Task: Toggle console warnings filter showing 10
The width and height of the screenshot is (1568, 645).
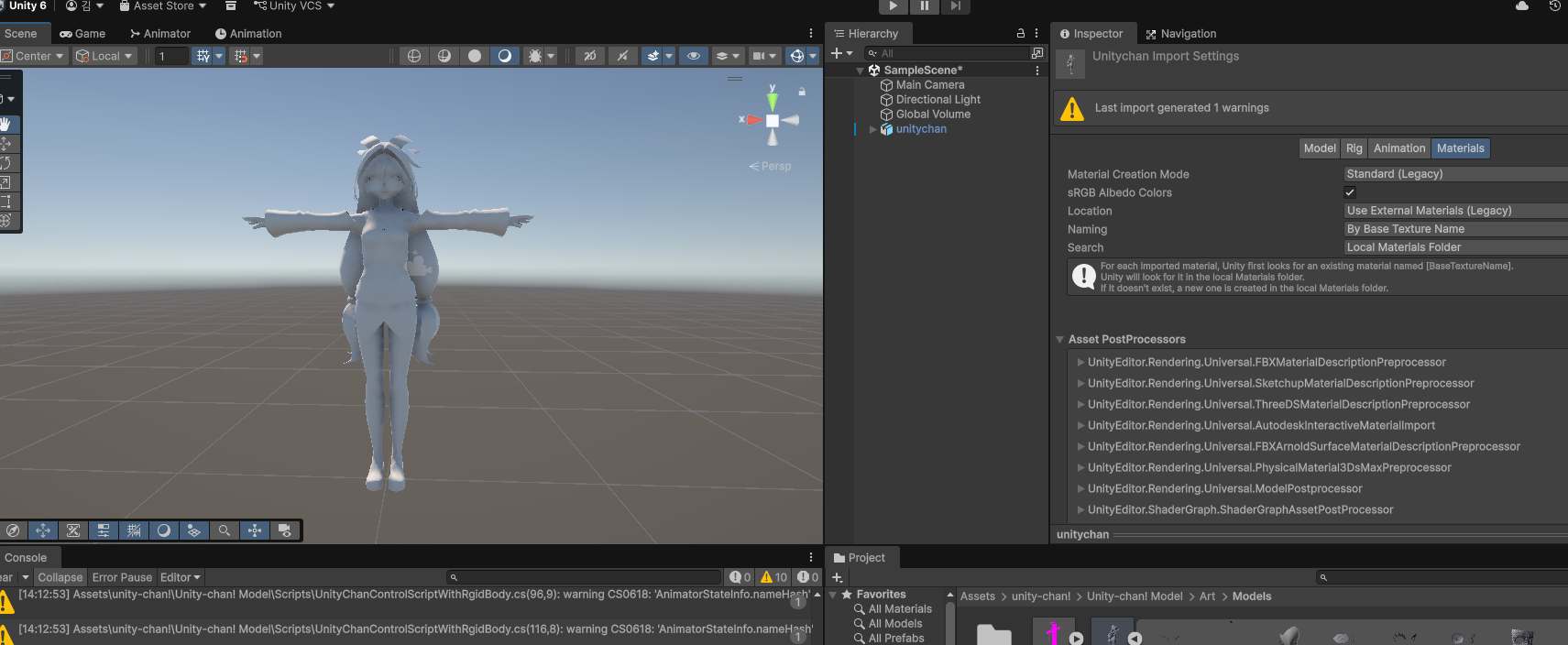Action: (x=774, y=577)
